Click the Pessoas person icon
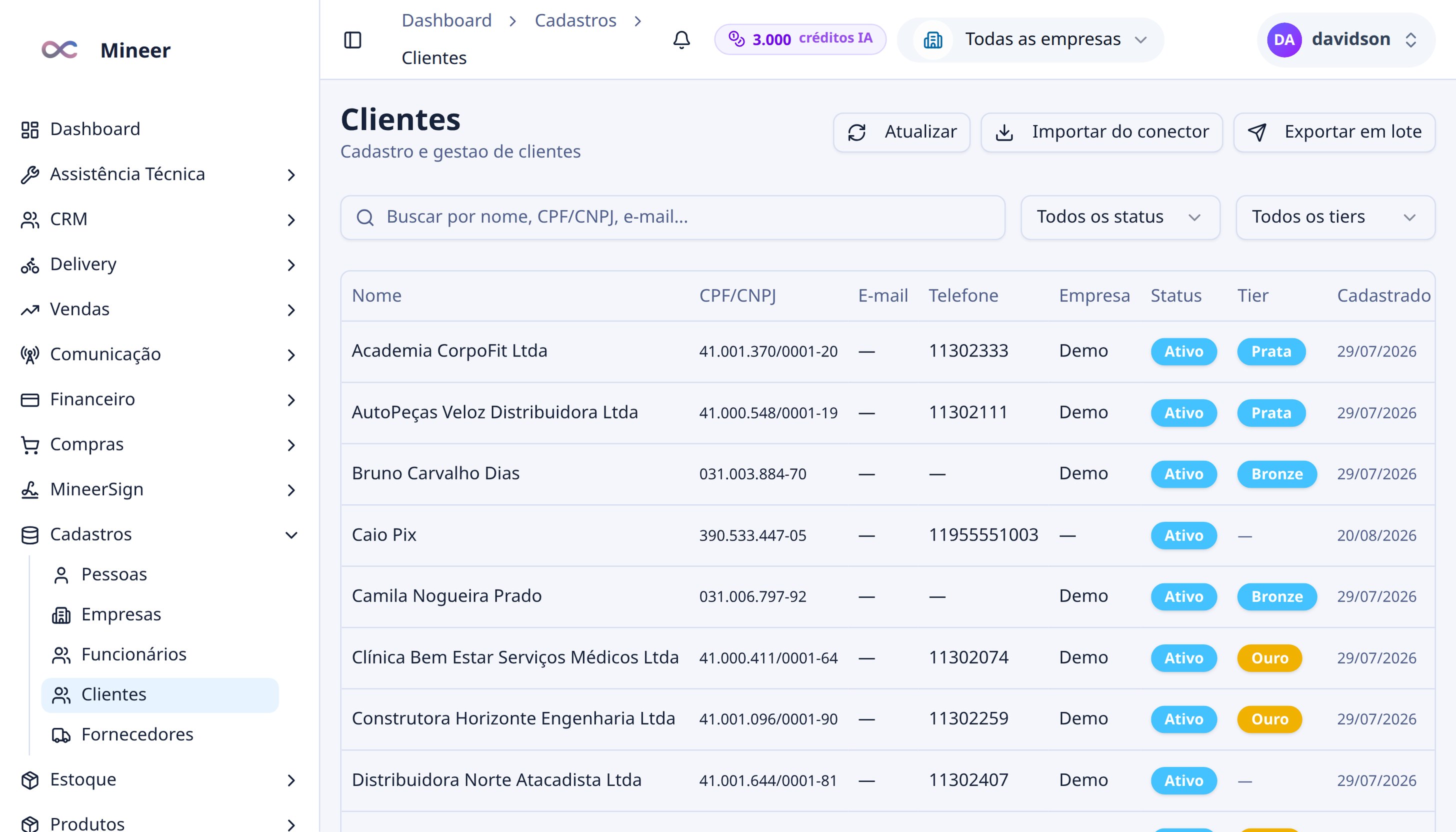Viewport: 1456px width, 832px height. click(61, 575)
